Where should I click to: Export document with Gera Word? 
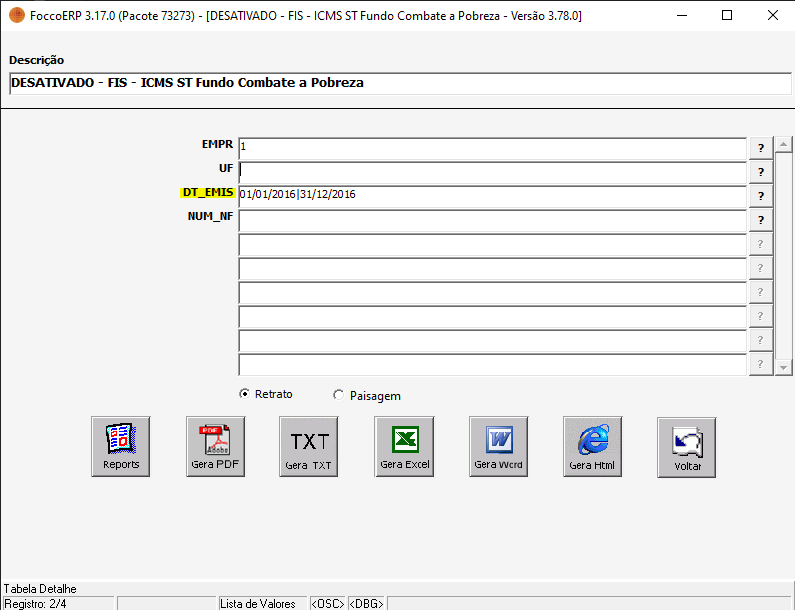point(498,446)
